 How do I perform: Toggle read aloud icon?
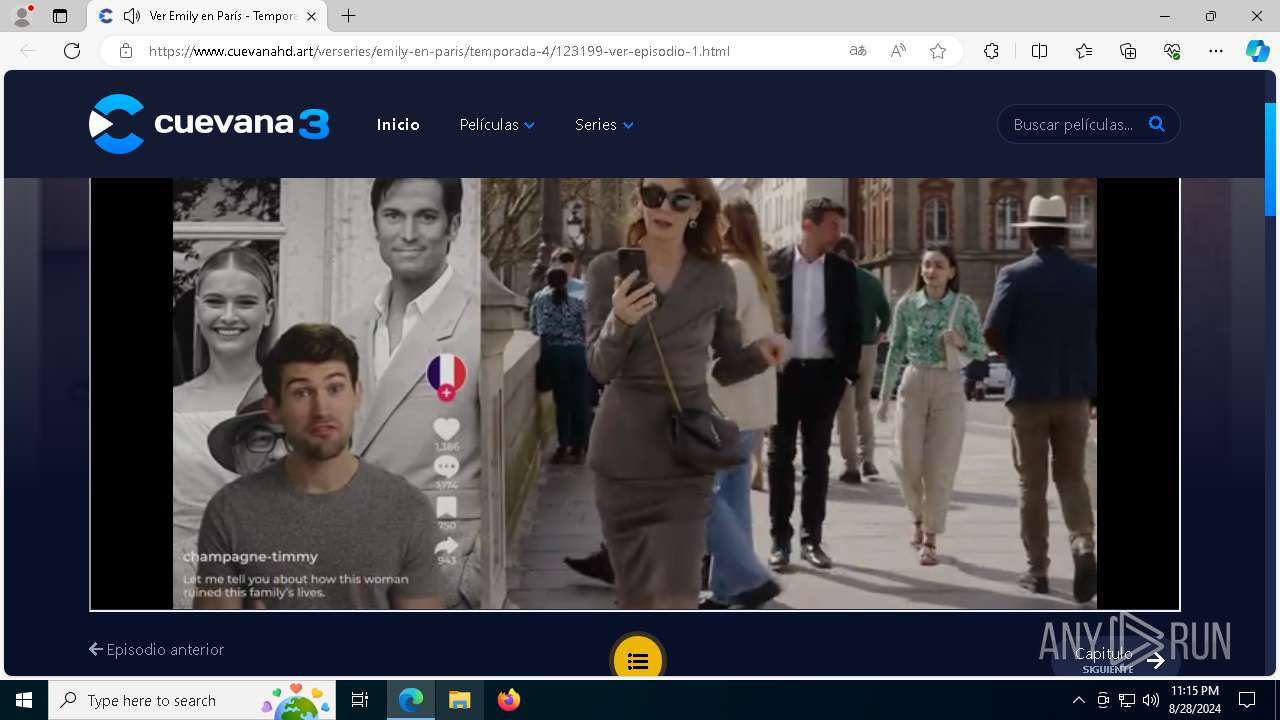898,51
